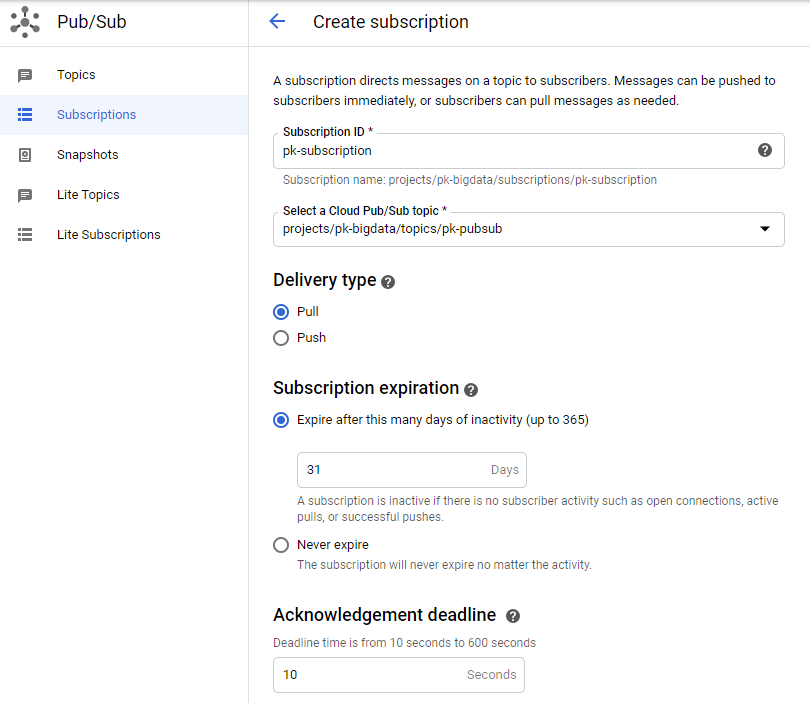Click the Delivery type heading
The image size is (810, 703).
[x=324, y=280]
